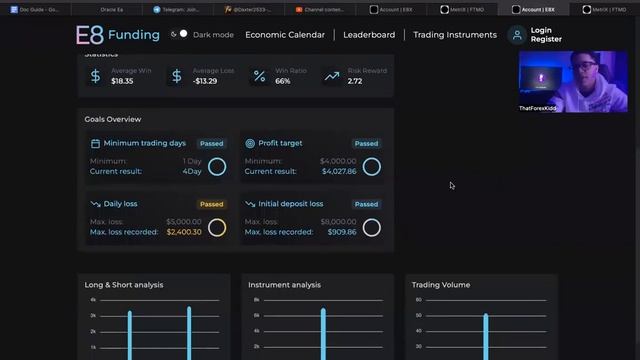Click the E8 Funding logo
This screenshot has height=360, width=640.
(x=118, y=35)
